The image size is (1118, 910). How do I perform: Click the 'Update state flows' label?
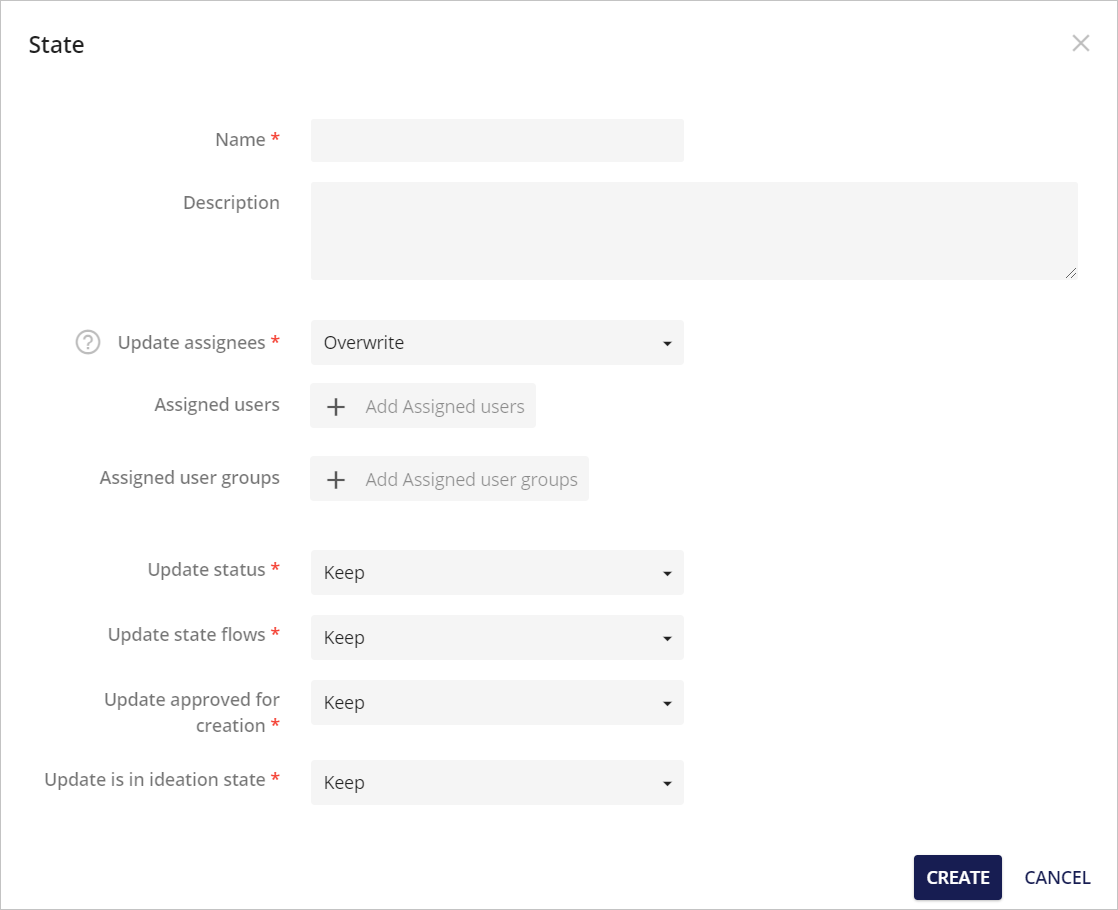[x=186, y=634]
